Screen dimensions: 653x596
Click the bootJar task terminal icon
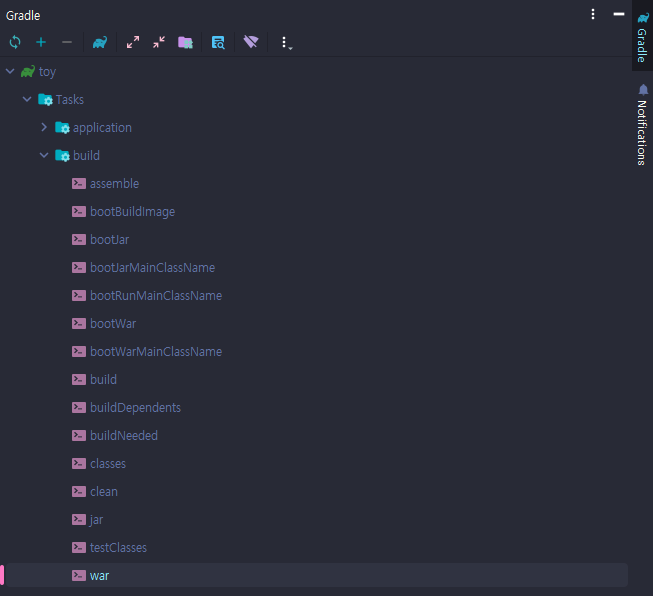pos(79,239)
